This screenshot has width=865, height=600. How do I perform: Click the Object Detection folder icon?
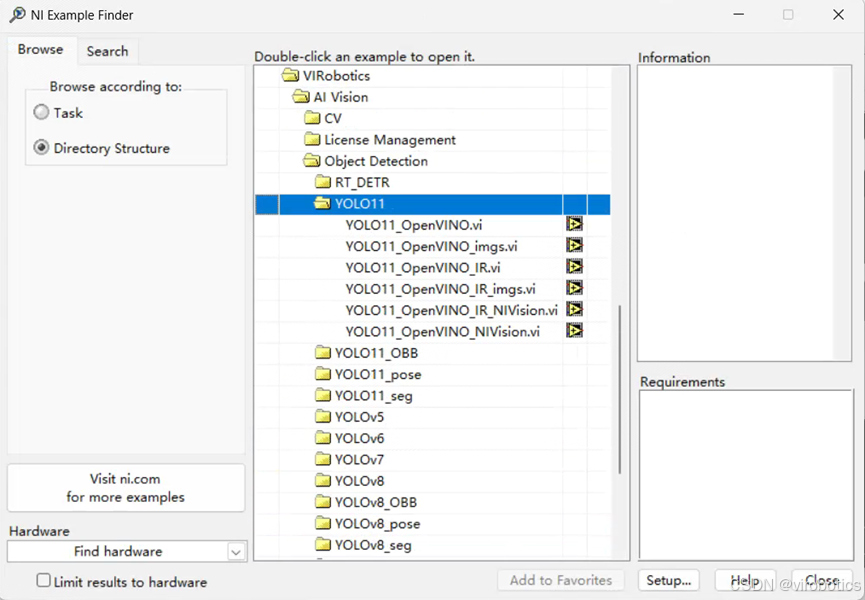312,161
